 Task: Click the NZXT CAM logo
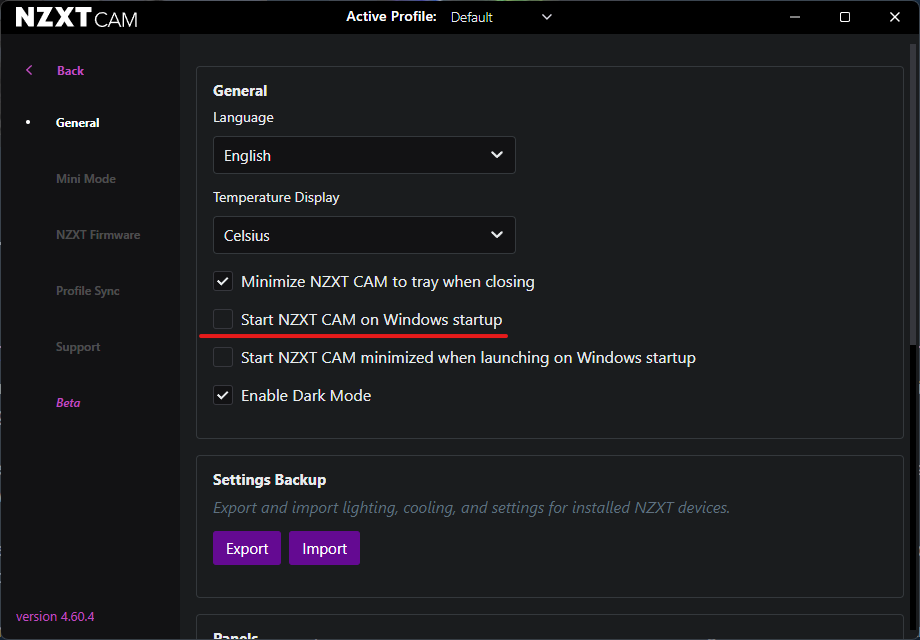76,18
